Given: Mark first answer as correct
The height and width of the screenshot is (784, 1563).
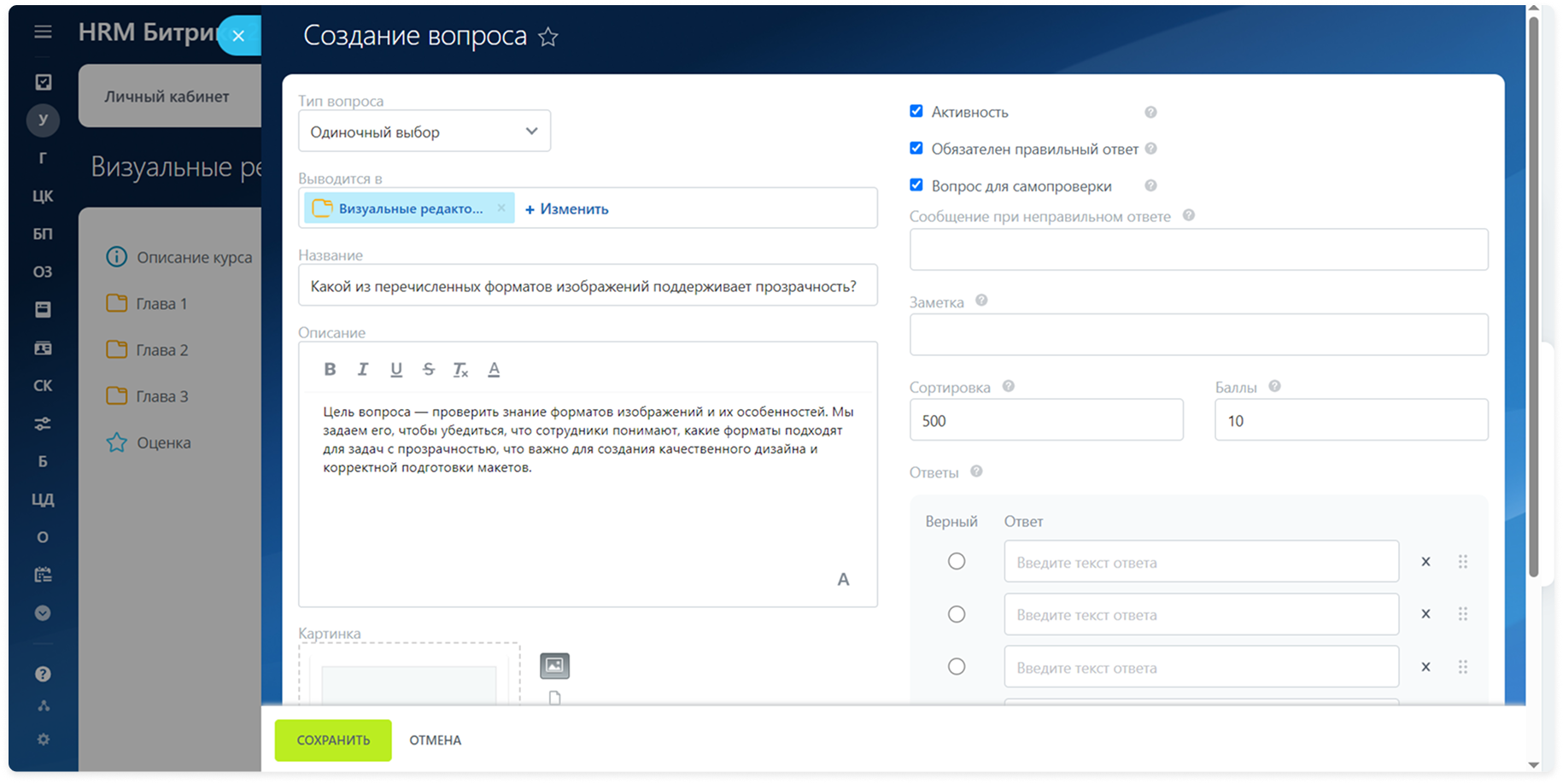Looking at the screenshot, I should pyautogui.click(x=957, y=561).
